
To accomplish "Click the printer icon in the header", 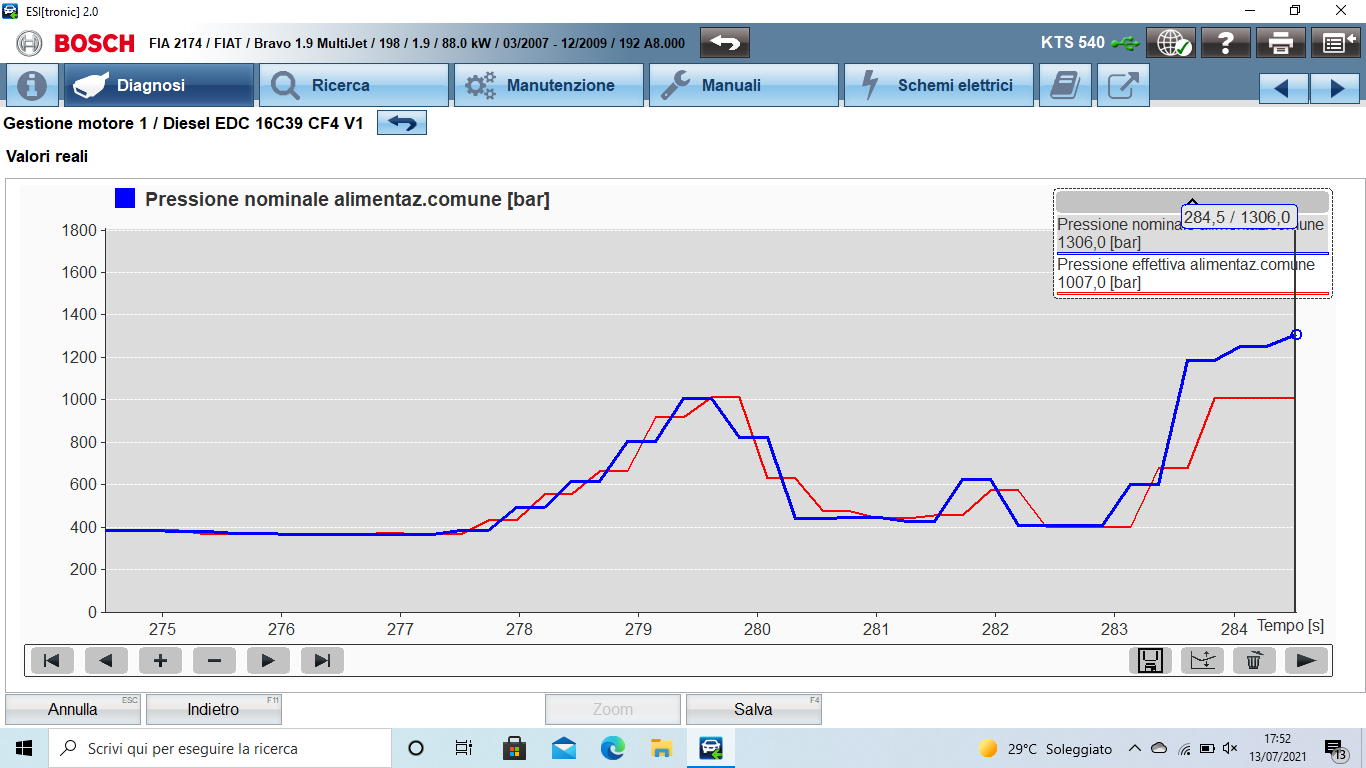I will tap(1281, 43).
